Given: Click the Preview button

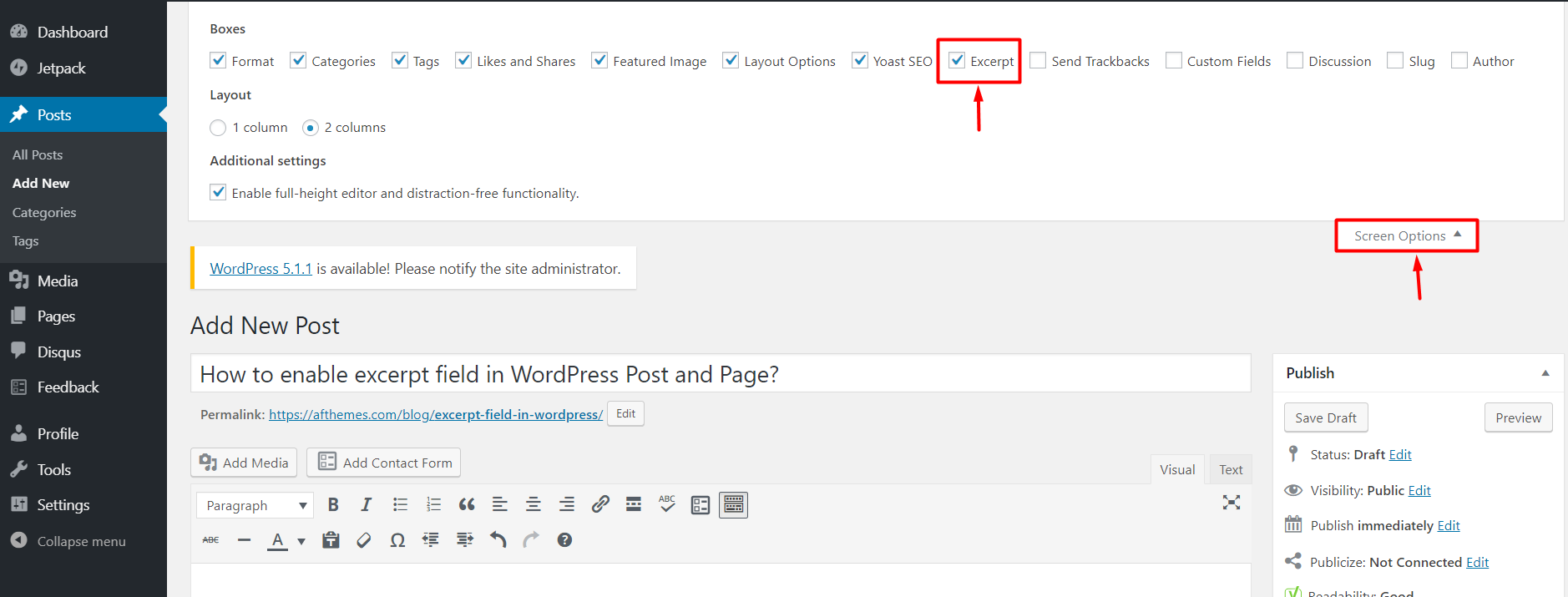Looking at the screenshot, I should click(x=1518, y=417).
